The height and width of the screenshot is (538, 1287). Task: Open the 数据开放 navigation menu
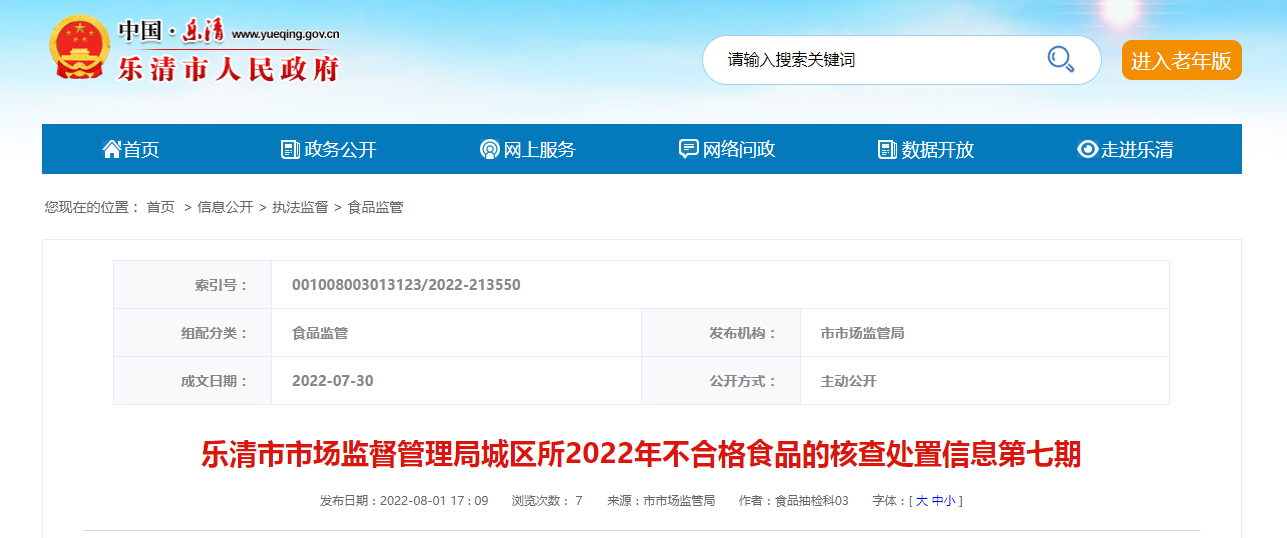(x=937, y=150)
